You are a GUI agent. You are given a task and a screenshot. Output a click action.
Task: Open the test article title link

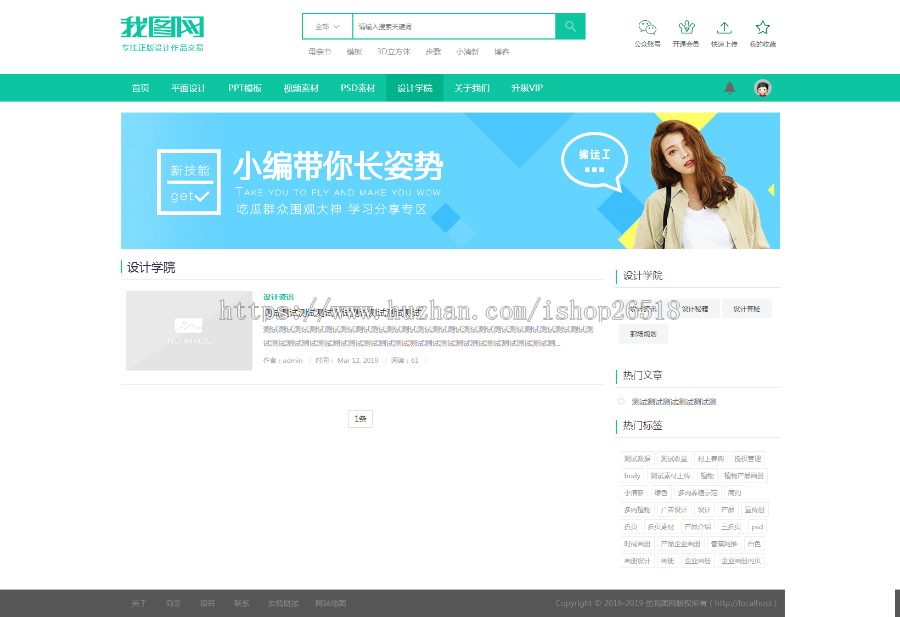342,313
